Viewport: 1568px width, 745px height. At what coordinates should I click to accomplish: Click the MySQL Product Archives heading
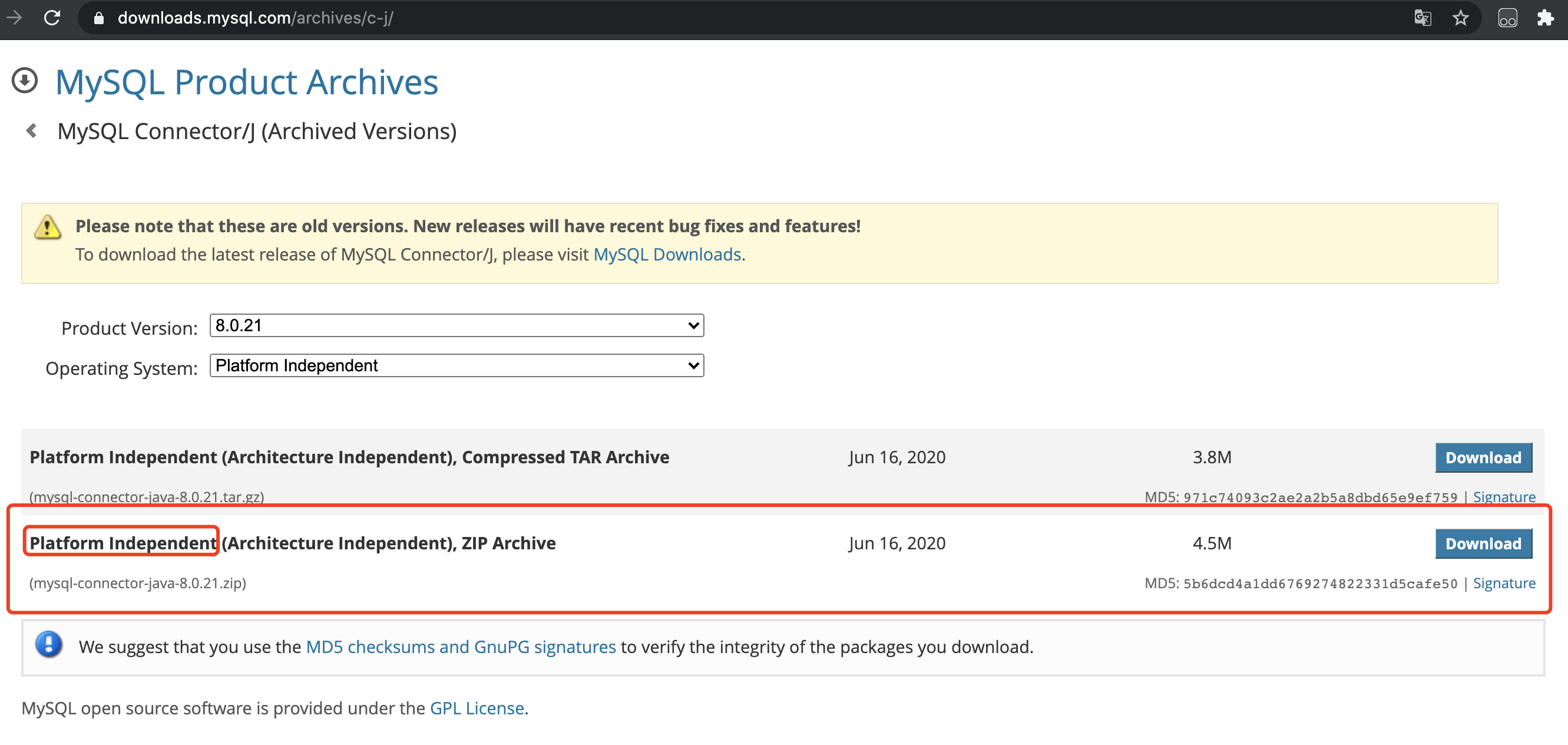(247, 81)
